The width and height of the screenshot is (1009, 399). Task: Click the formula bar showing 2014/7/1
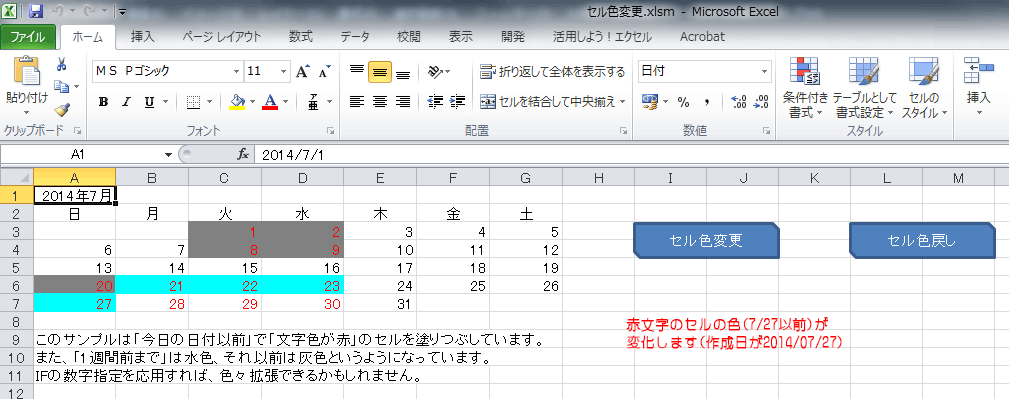point(631,154)
